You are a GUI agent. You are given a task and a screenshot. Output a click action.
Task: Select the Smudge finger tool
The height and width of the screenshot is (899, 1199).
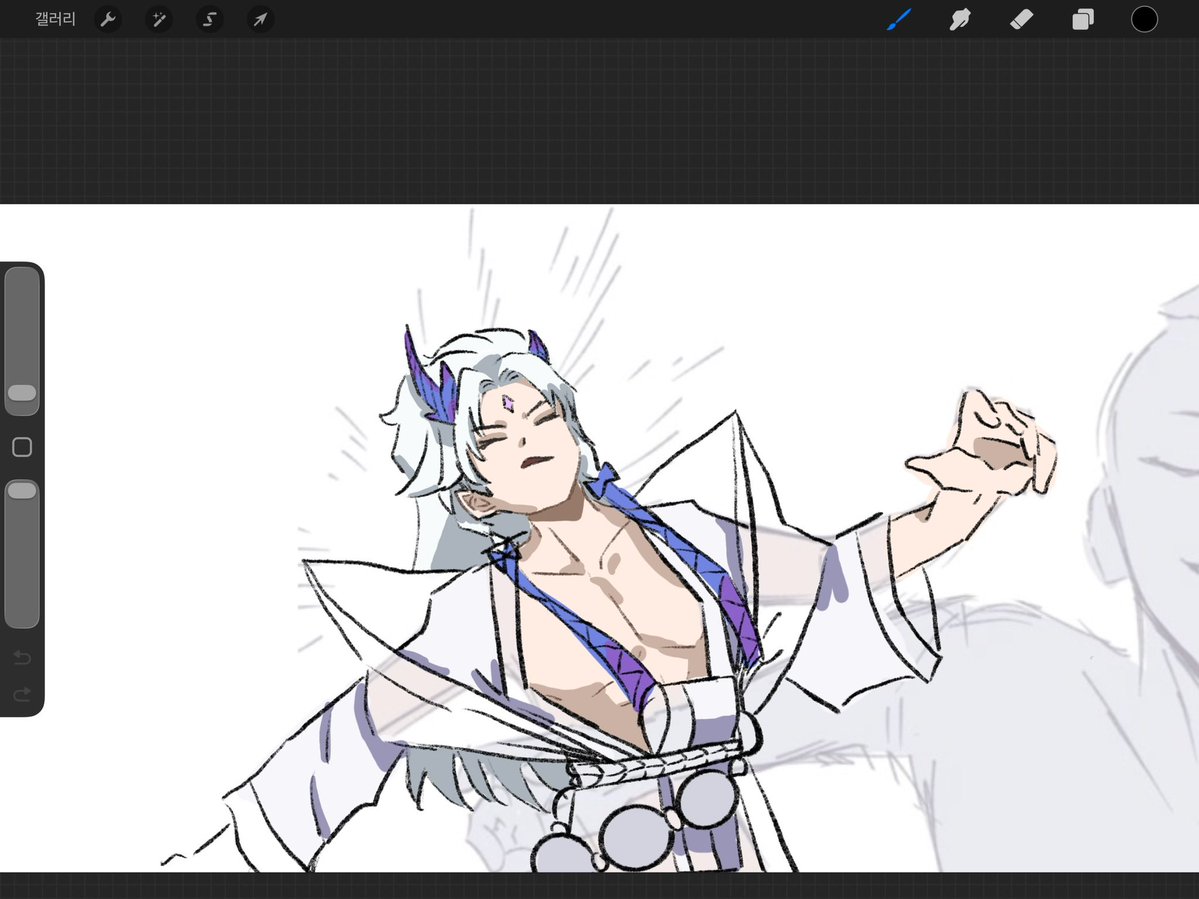pyautogui.click(x=960, y=19)
